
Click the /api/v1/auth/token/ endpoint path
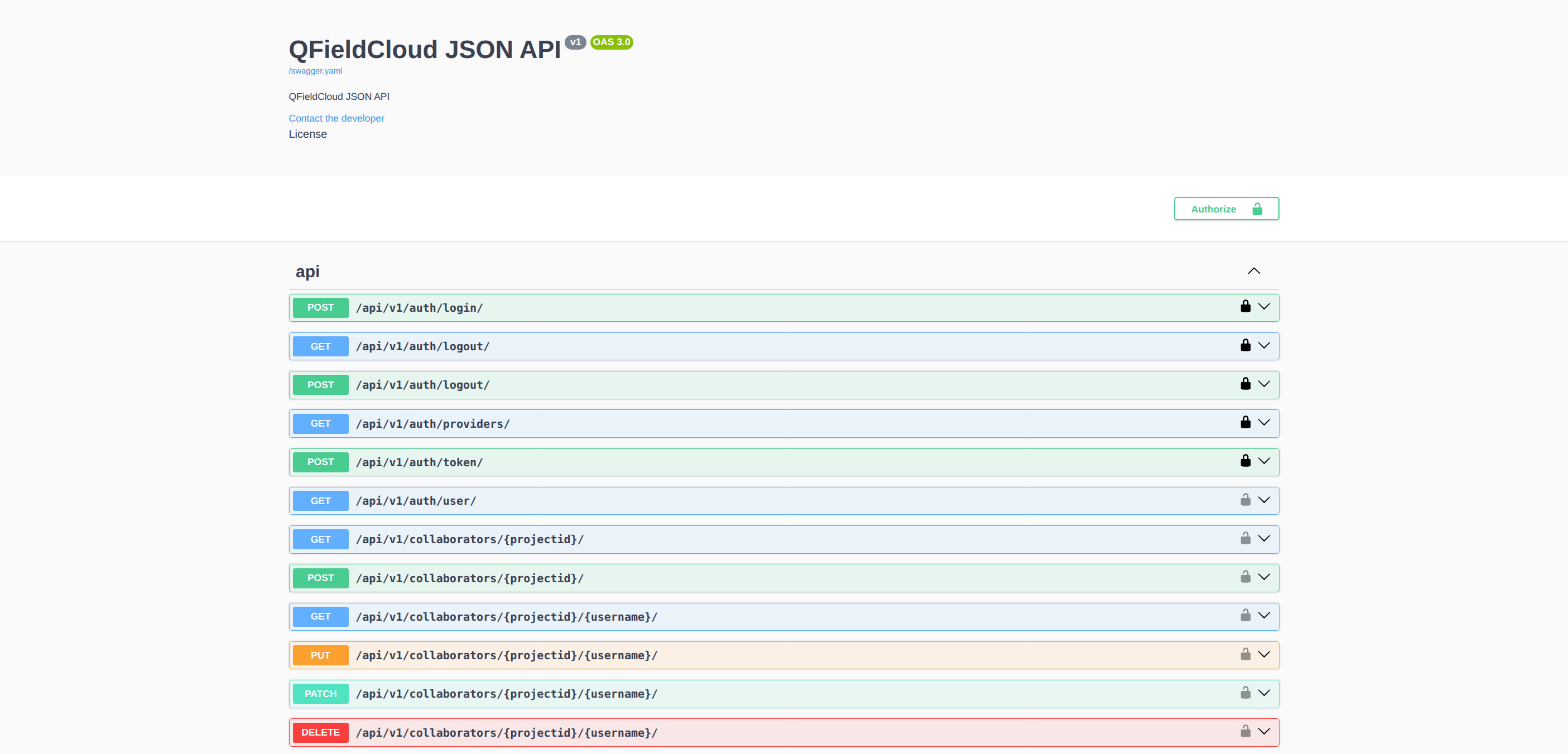(419, 462)
